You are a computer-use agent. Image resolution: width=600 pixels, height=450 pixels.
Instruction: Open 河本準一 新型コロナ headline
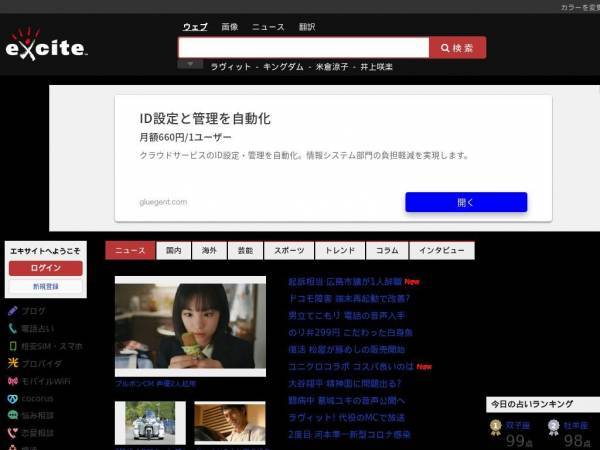349,434
